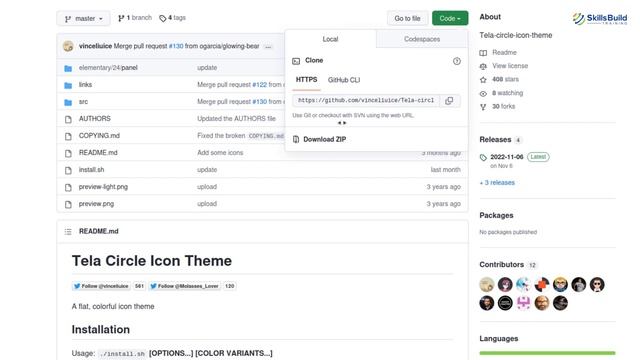Click the Follow @Molasses_Lover Twitter badge
Screen dimensions: 640x360
[x=184, y=286]
